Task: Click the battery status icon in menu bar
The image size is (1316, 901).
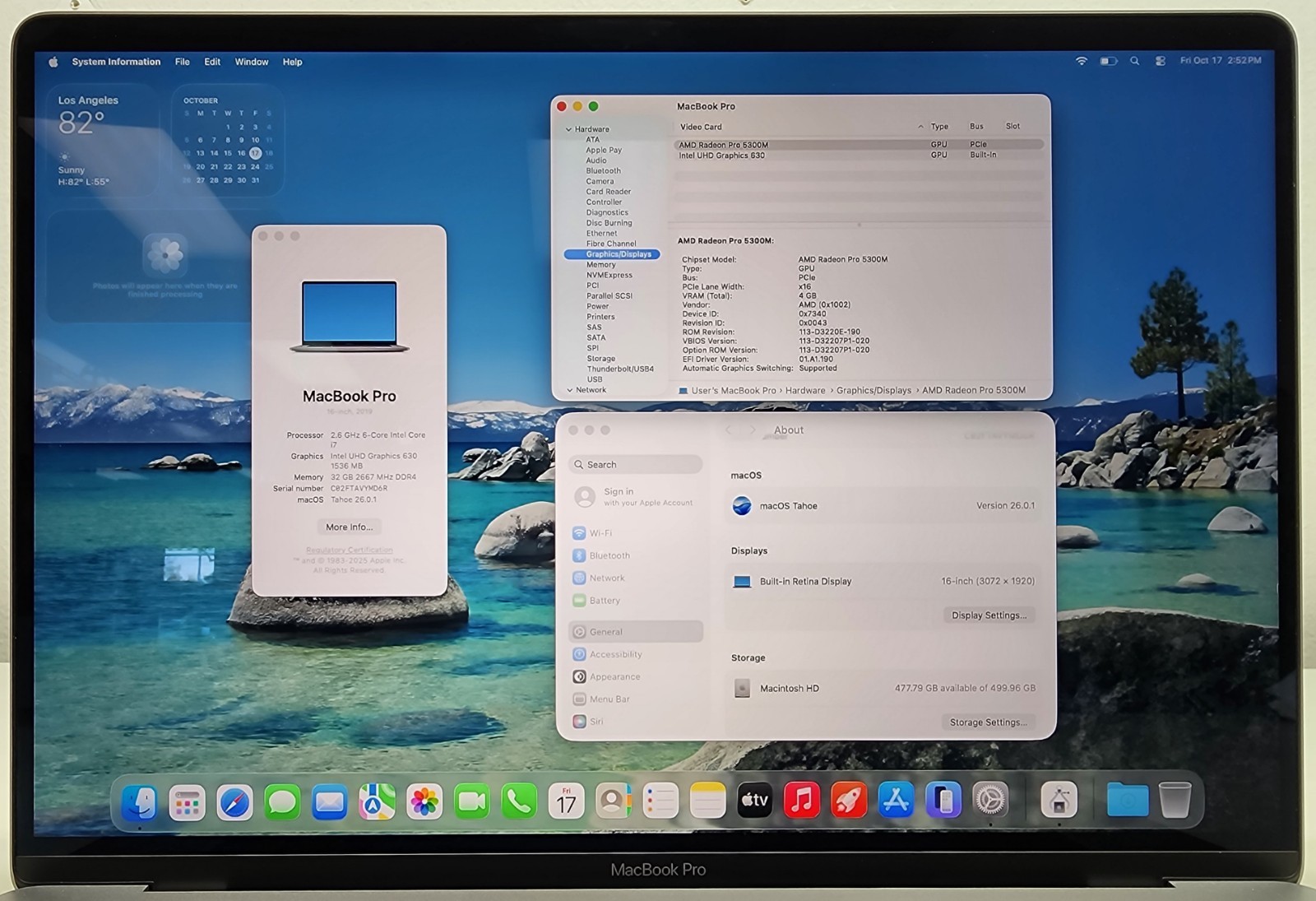Action: [1109, 61]
